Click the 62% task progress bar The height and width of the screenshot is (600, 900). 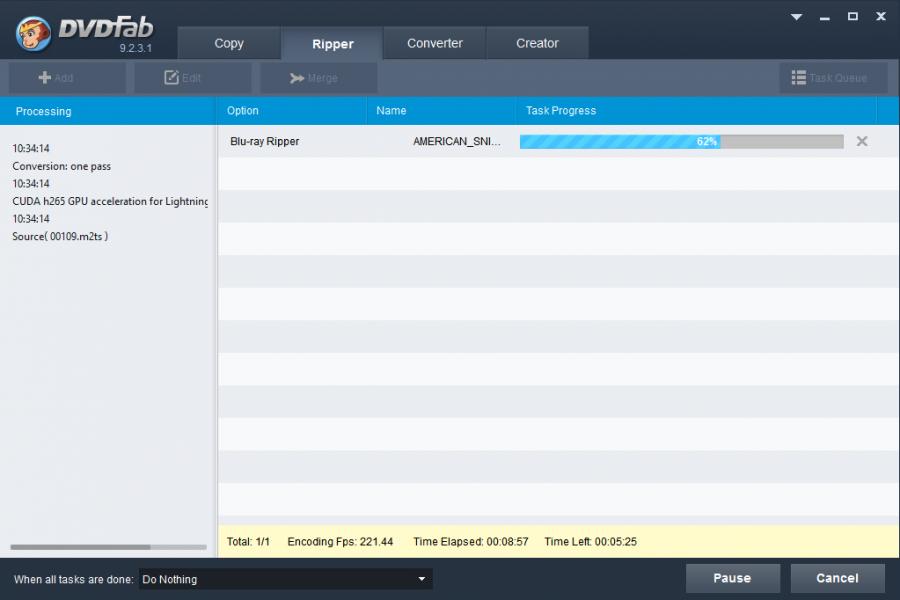[x=681, y=141]
